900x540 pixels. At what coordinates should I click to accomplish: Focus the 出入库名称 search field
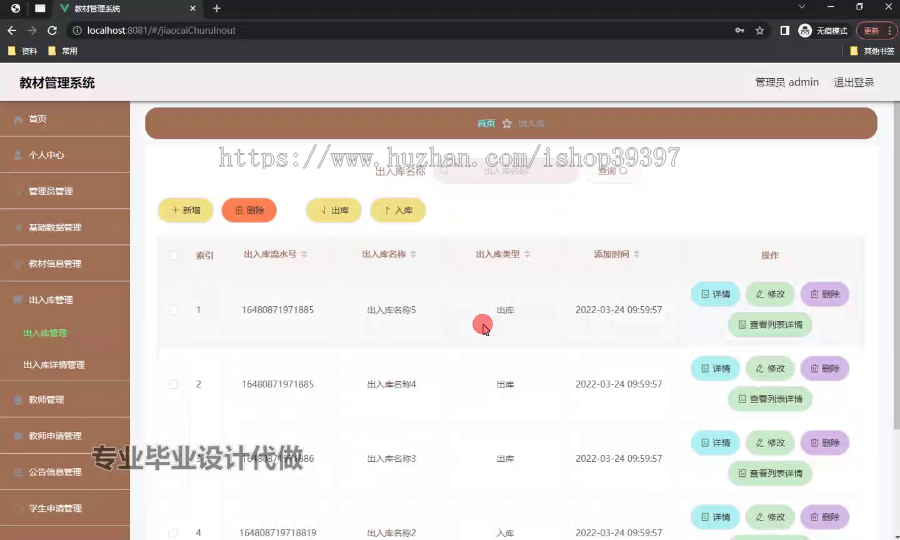pos(506,171)
